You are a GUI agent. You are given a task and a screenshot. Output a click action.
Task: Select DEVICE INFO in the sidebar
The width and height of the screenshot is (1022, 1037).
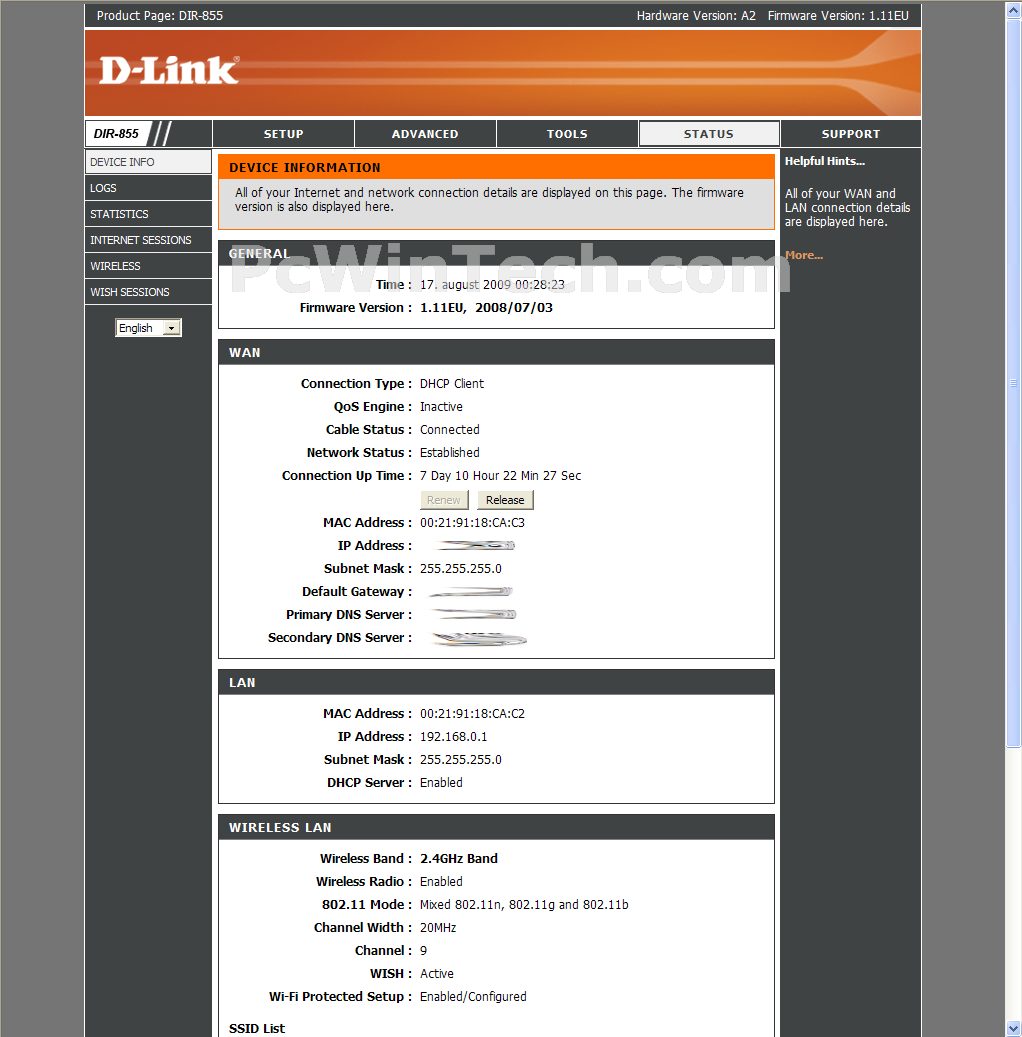148,162
